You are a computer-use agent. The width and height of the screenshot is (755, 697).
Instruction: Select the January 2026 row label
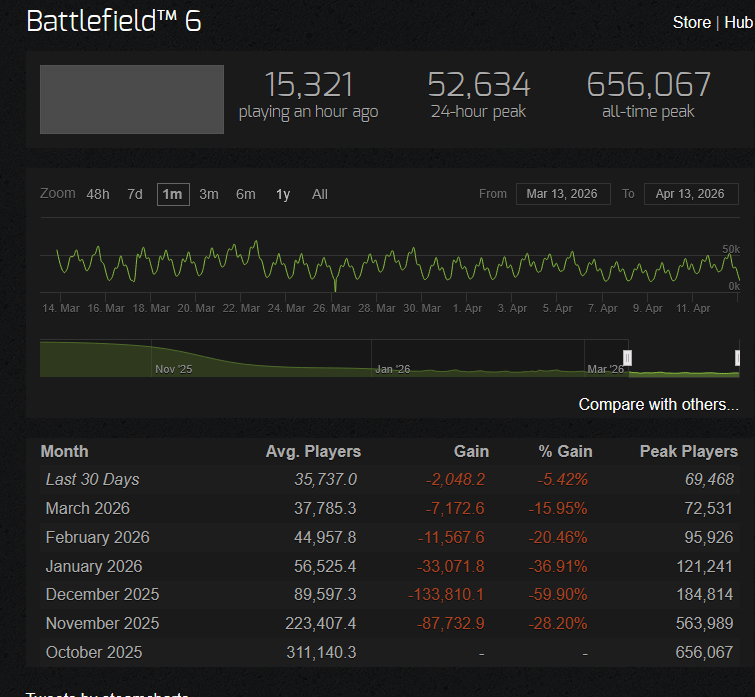94,566
